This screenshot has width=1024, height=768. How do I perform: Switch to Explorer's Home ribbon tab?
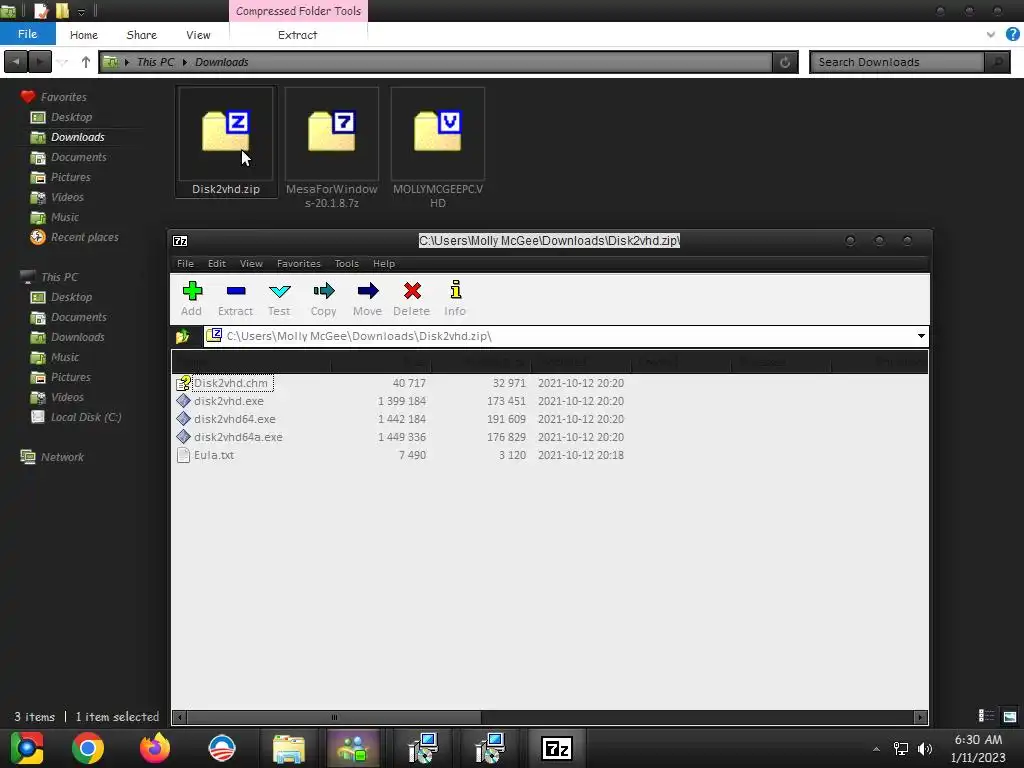[x=84, y=35]
